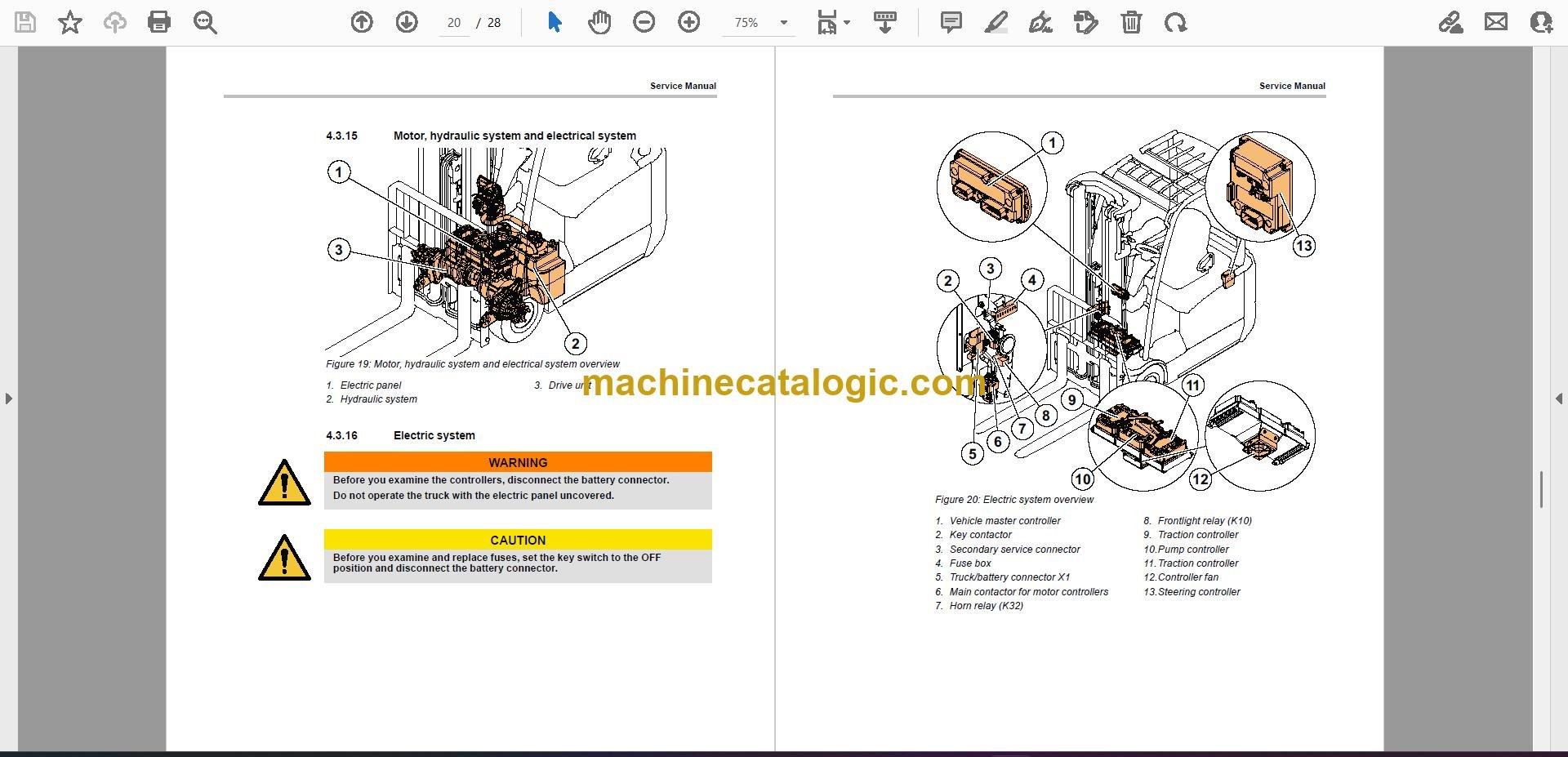Click the cloud upload icon

coord(114,22)
